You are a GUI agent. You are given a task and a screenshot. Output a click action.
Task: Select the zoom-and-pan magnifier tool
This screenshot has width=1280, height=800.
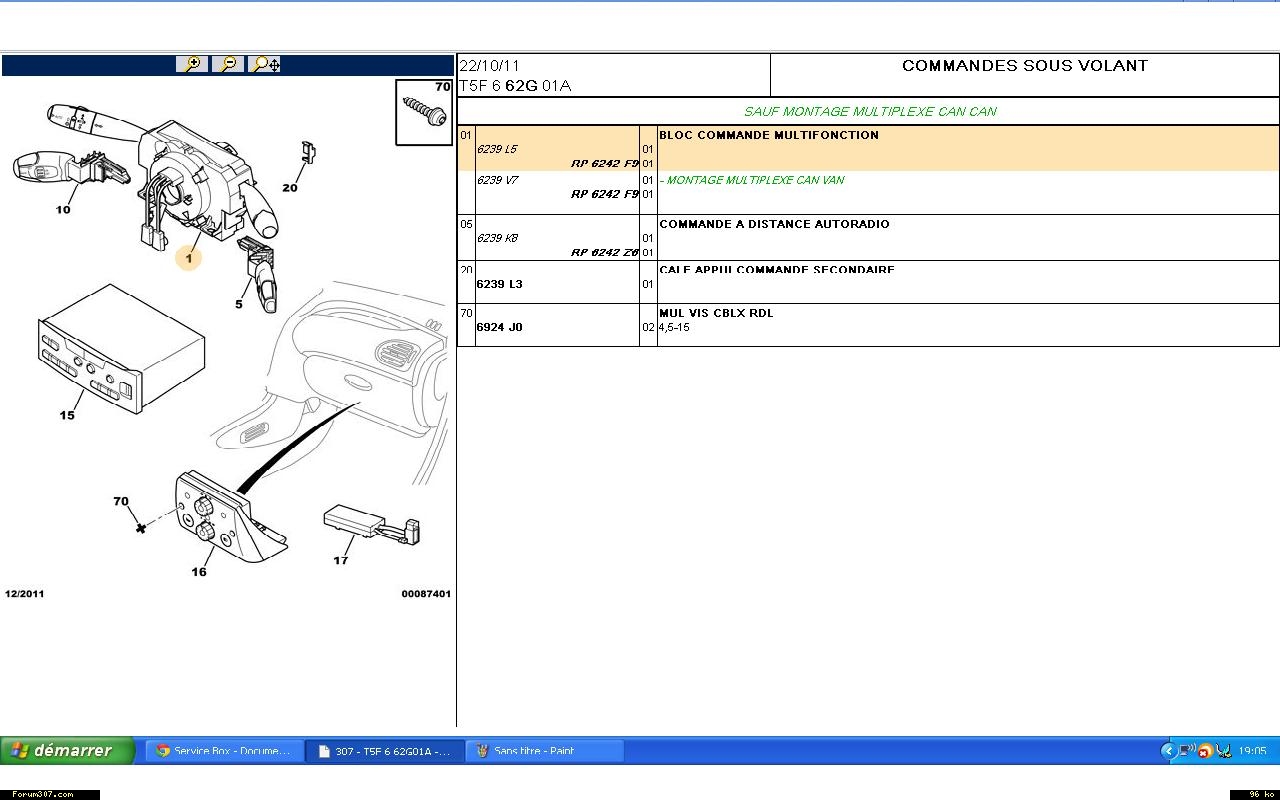266,64
